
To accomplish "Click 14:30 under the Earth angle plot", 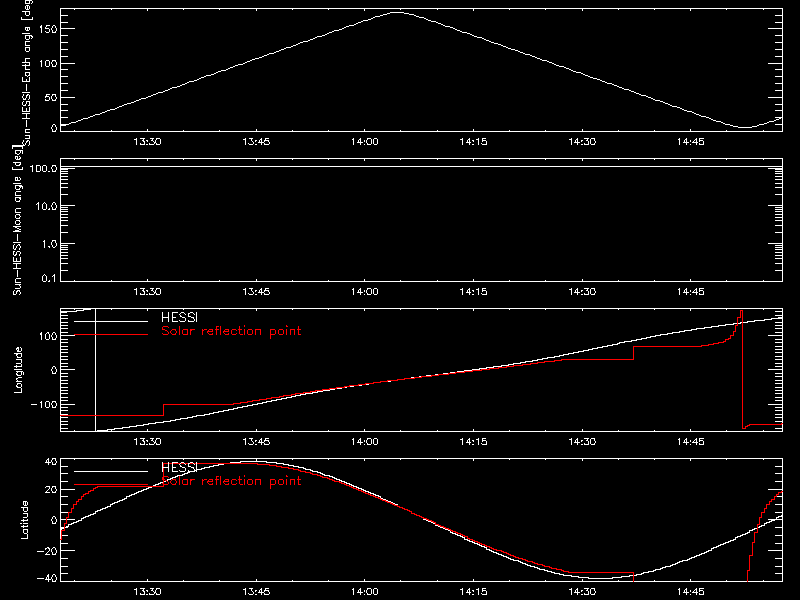I will (x=582, y=142).
